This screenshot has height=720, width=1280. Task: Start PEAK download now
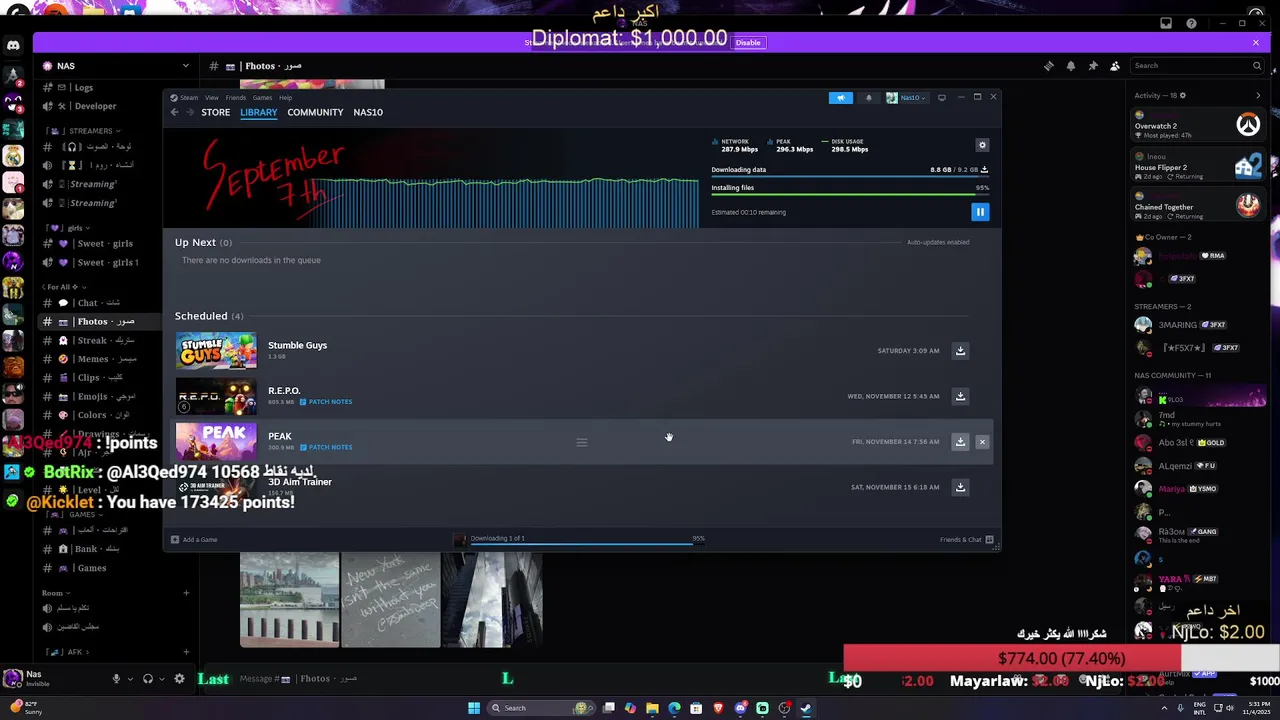960,442
